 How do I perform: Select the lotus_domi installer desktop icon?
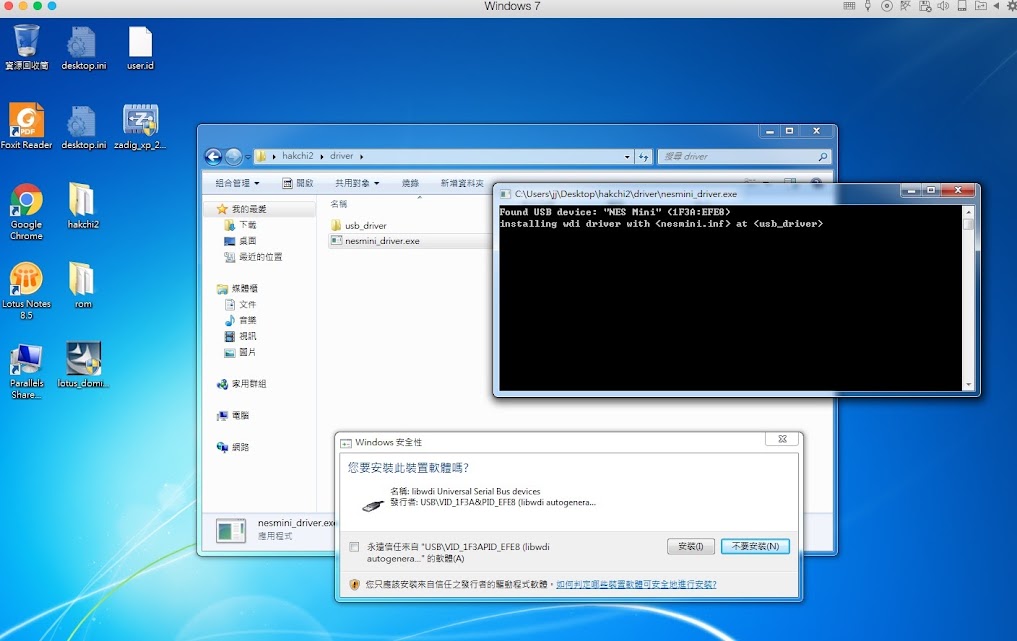[83, 365]
